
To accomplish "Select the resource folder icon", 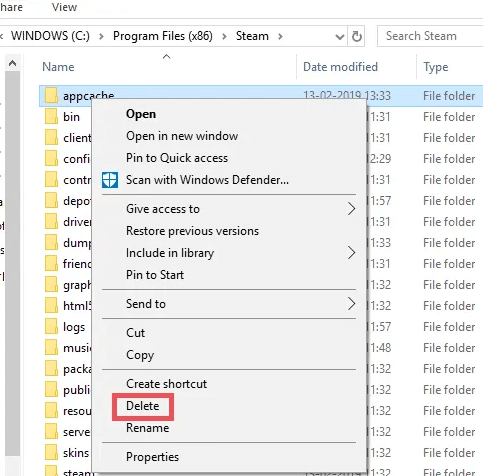I will 51,411.
